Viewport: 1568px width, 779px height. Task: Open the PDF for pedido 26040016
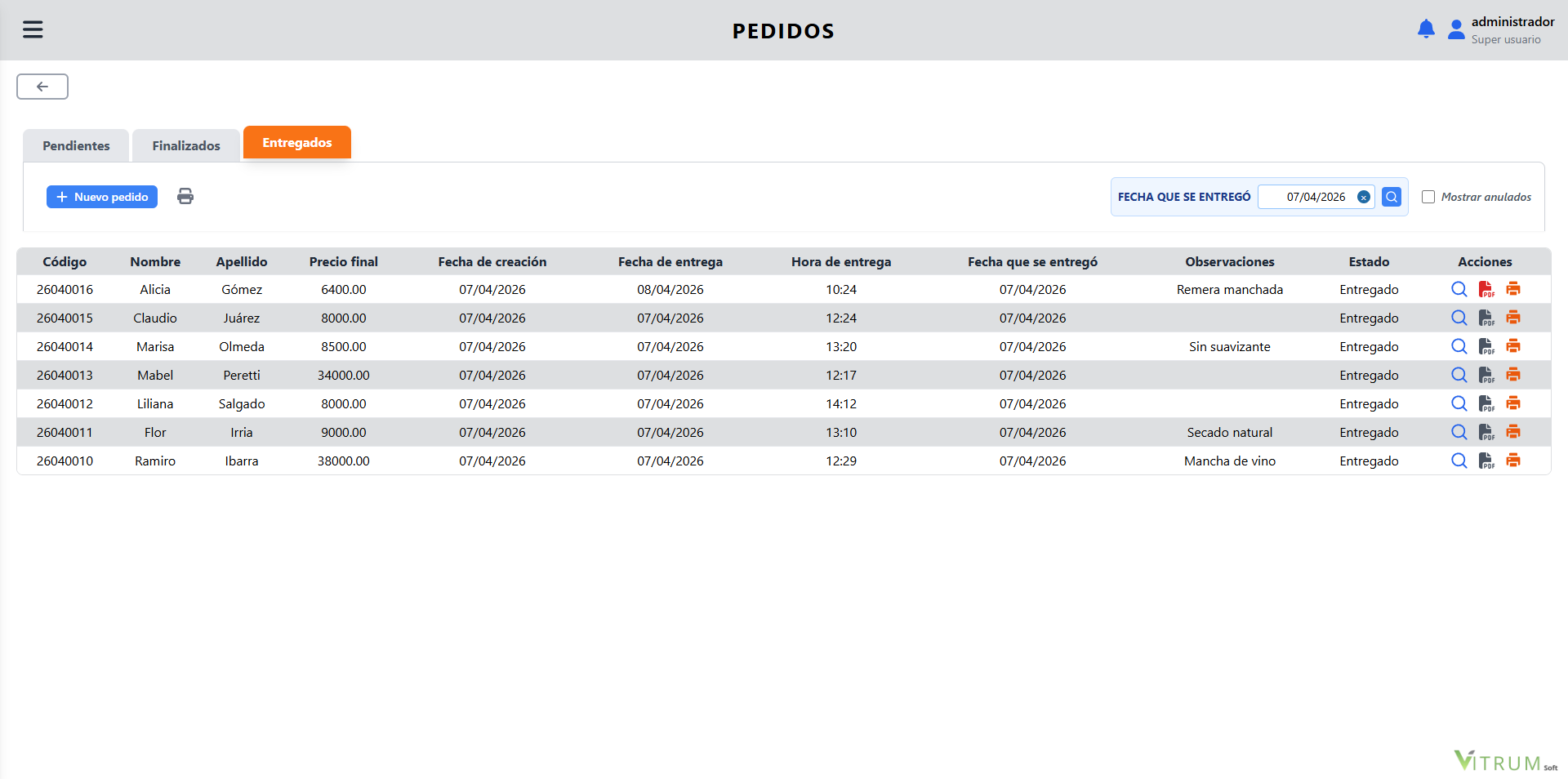(x=1486, y=289)
